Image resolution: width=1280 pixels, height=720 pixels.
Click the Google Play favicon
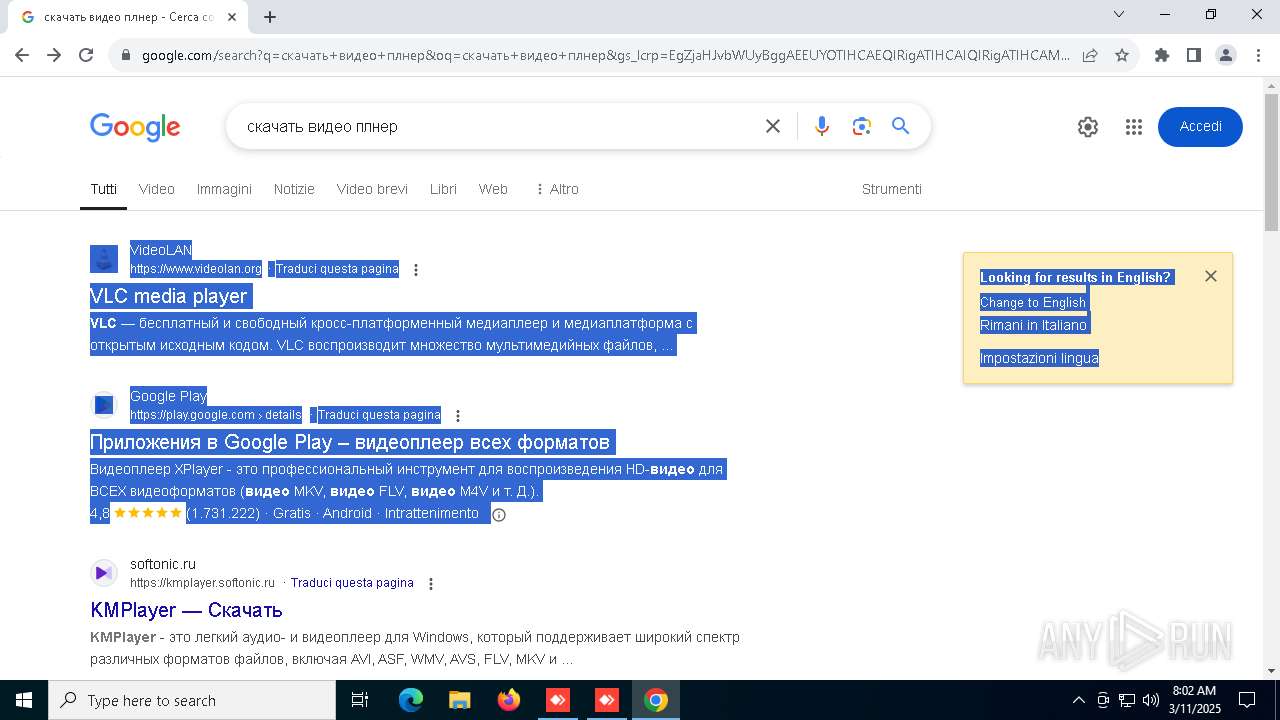click(104, 405)
